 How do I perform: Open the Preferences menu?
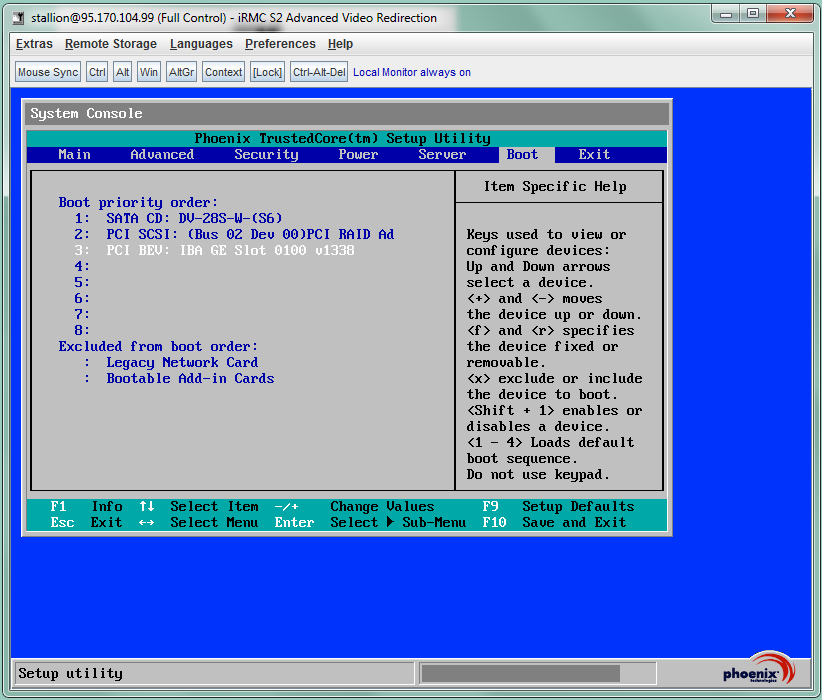click(280, 44)
